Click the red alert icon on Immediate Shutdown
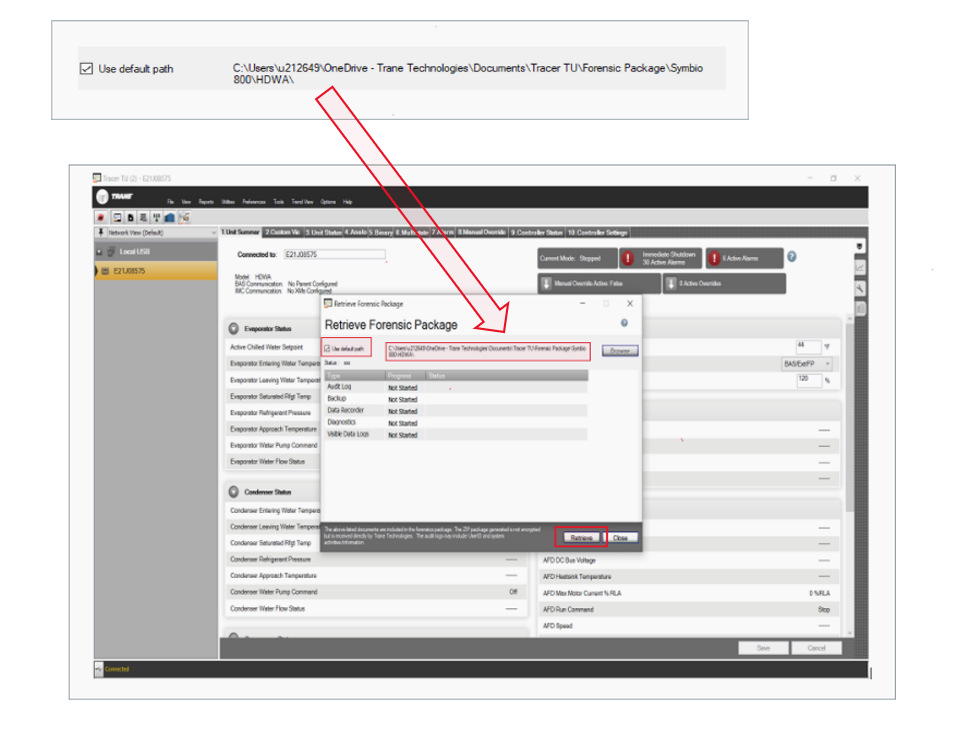976x739 pixels. (629, 258)
